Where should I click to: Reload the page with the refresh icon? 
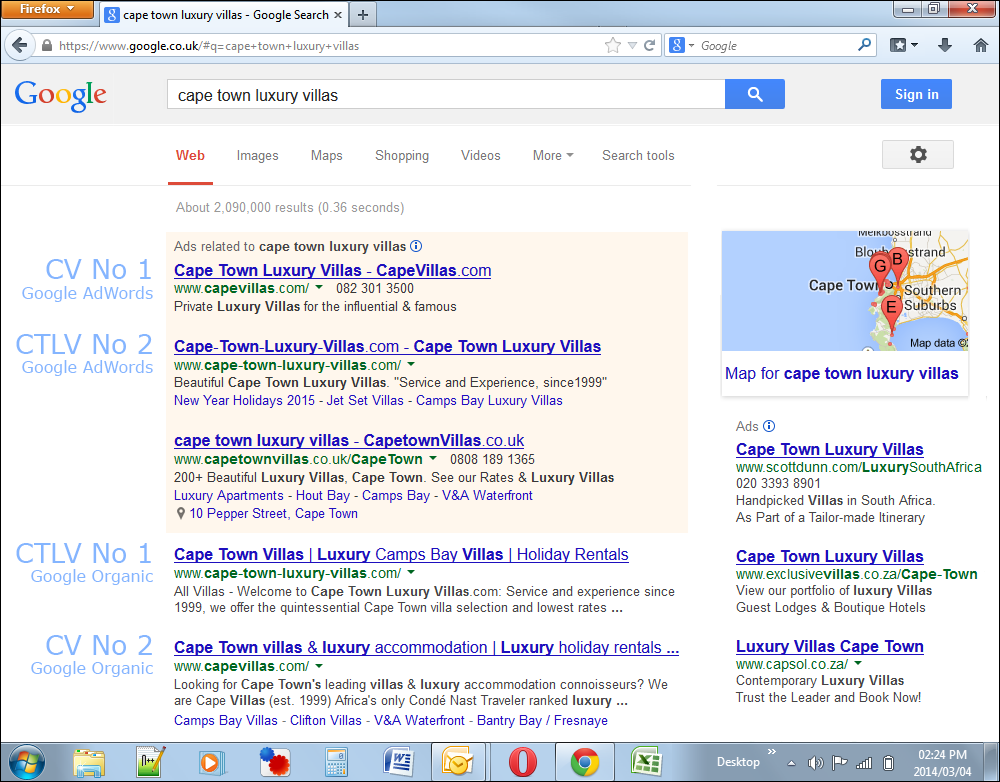point(649,45)
